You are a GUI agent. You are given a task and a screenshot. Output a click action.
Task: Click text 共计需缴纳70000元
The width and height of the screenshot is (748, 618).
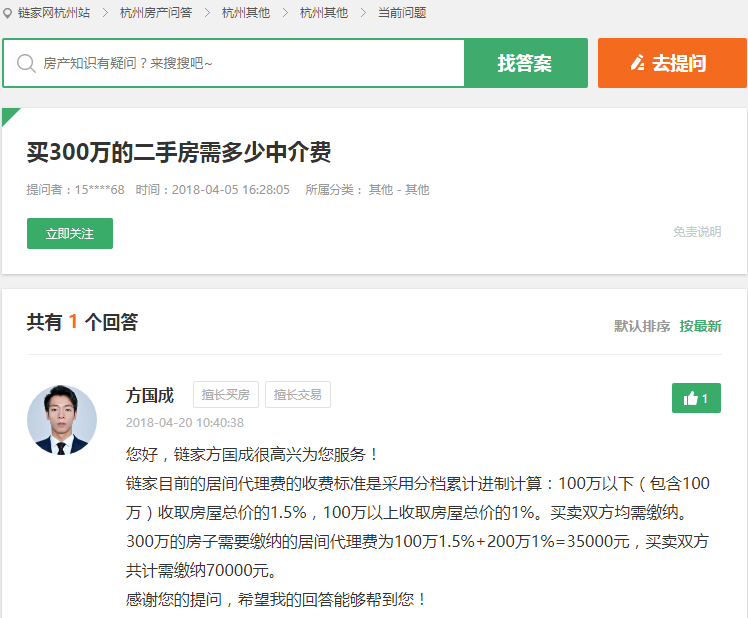201,570
